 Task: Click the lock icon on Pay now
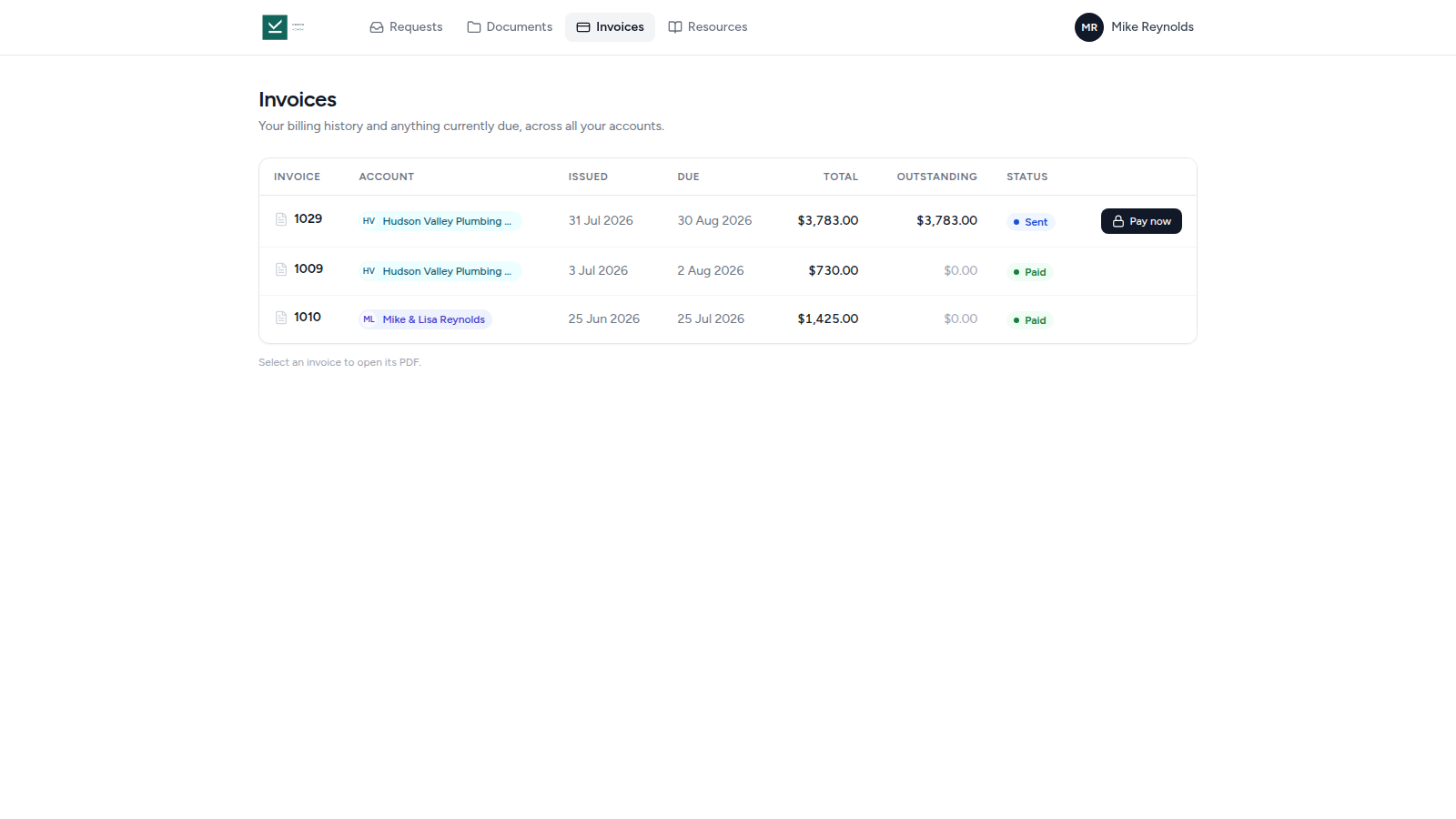[1118, 221]
